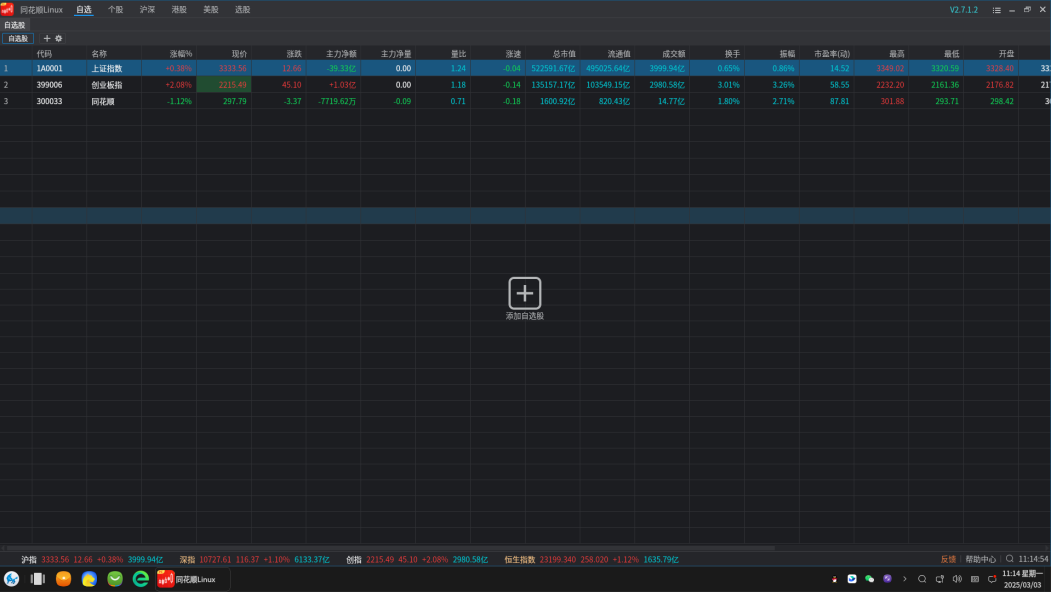The width and height of the screenshot is (1051, 592).
Task: Launch the green e browser from taskbar
Action: tap(141, 579)
